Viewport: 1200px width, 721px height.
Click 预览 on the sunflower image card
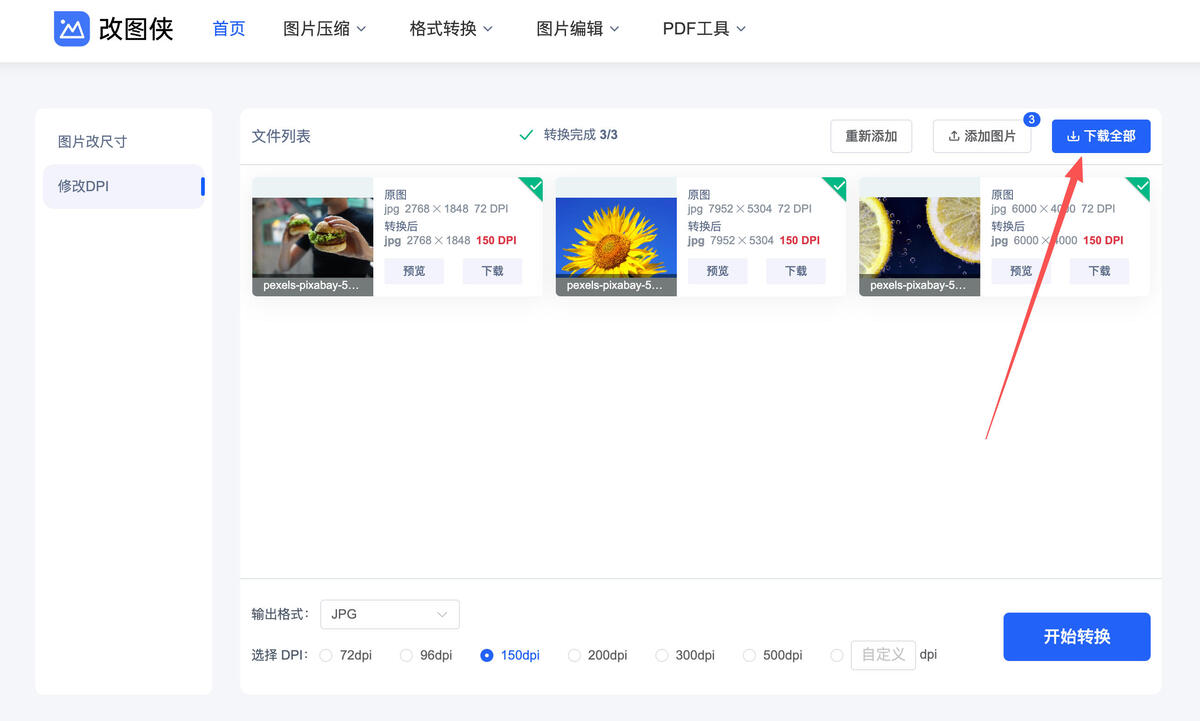coord(717,270)
